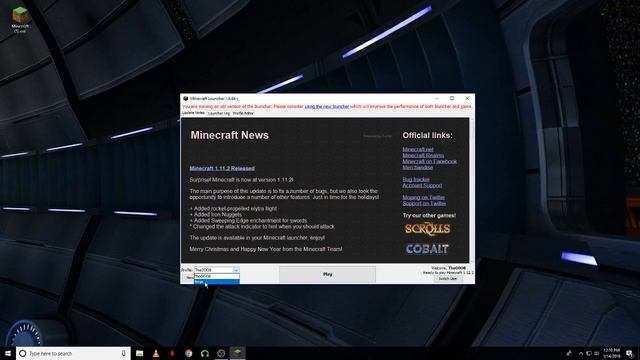Open the Support on Twitter link

tap(424, 204)
